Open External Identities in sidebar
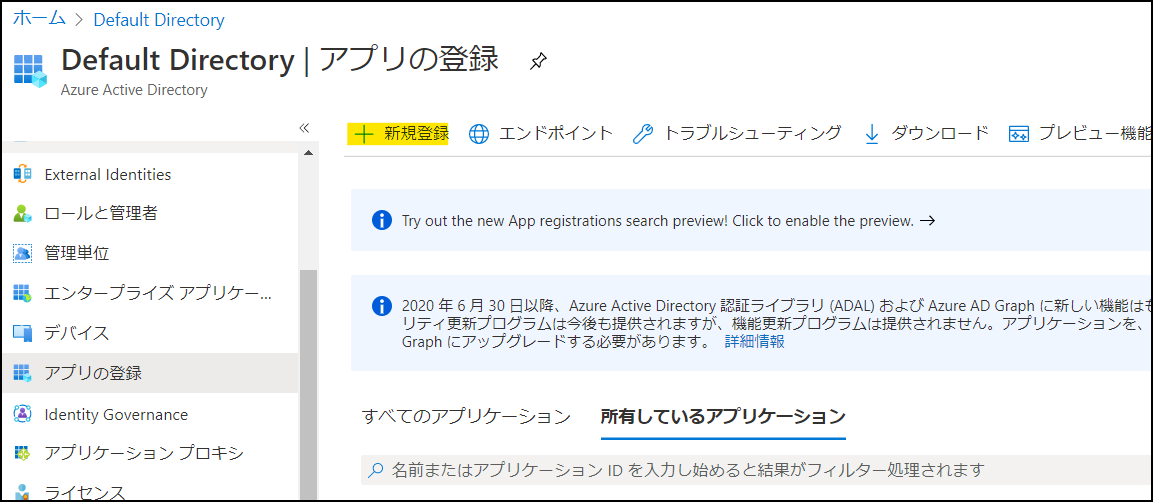This screenshot has height=502, width=1153. click(149, 175)
